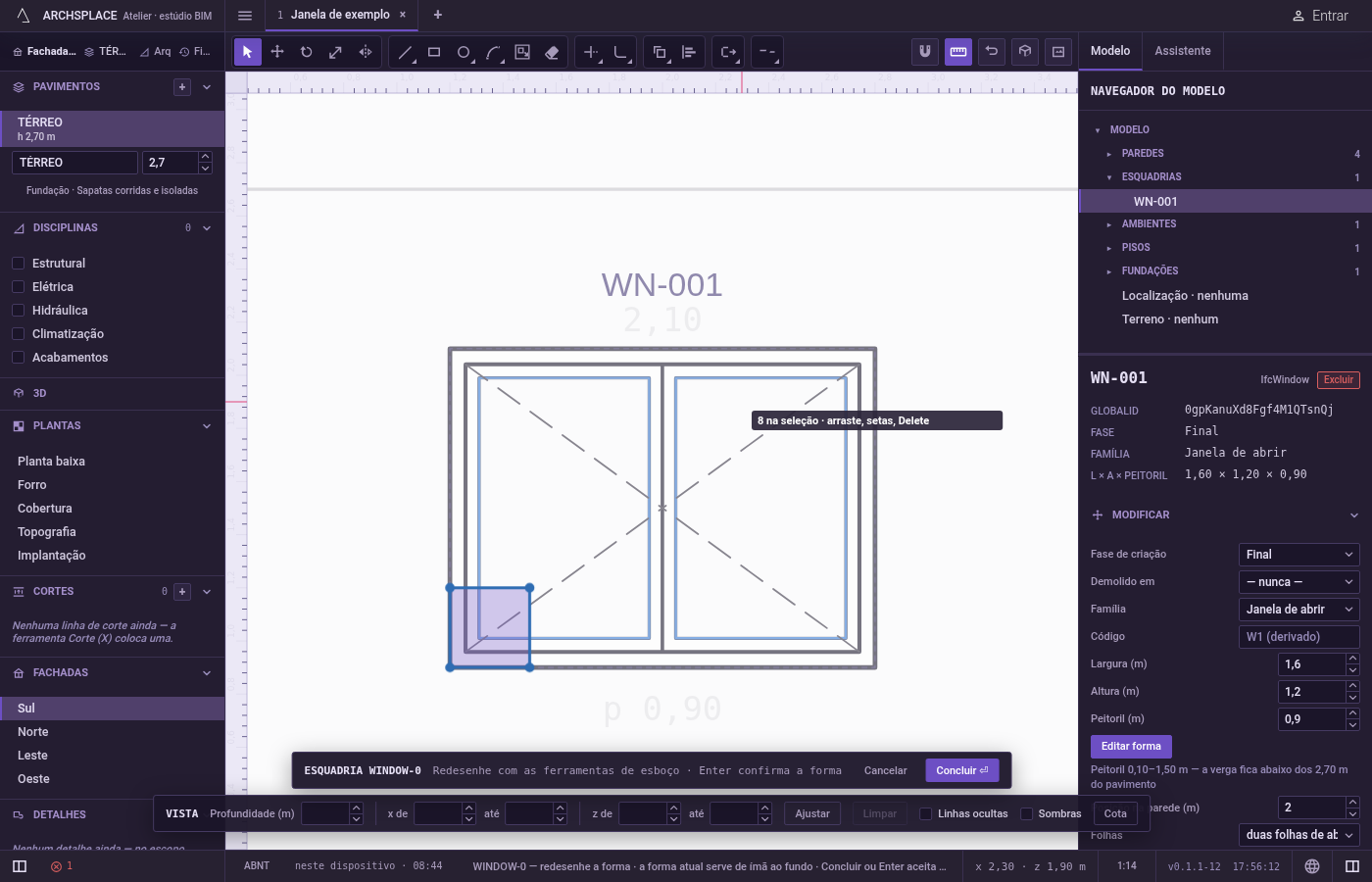Select the Offset copy tool
The width and height of the screenshot is (1372, 882).
660,52
